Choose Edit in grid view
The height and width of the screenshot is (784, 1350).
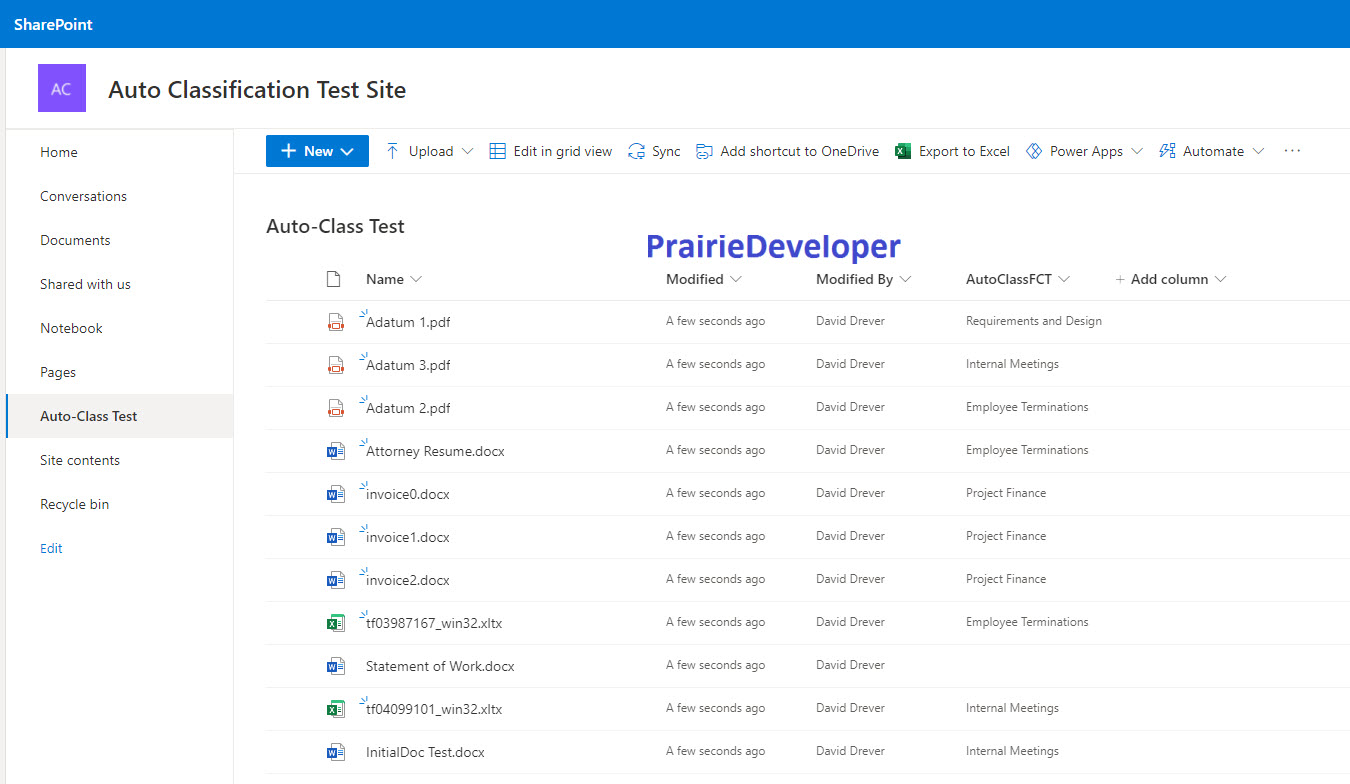pyautogui.click(x=550, y=151)
